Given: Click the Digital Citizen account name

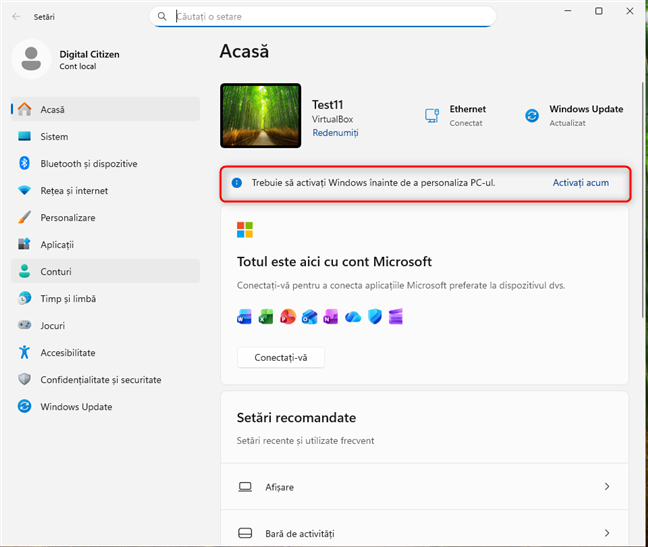Looking at the screenshot, I should coord(89,54).
